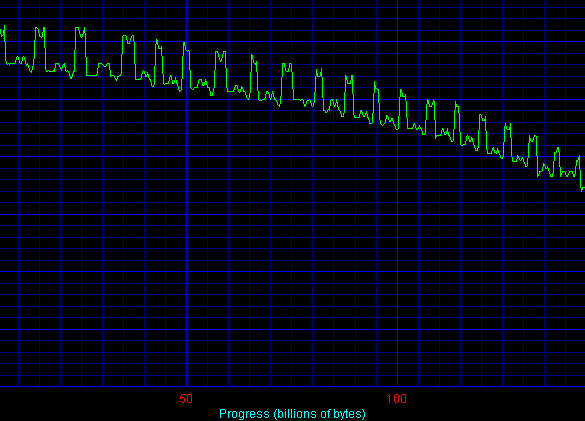
Task: Click the 50 x-axis tick label
Action: pyautogui.click(x=186, y=399)
